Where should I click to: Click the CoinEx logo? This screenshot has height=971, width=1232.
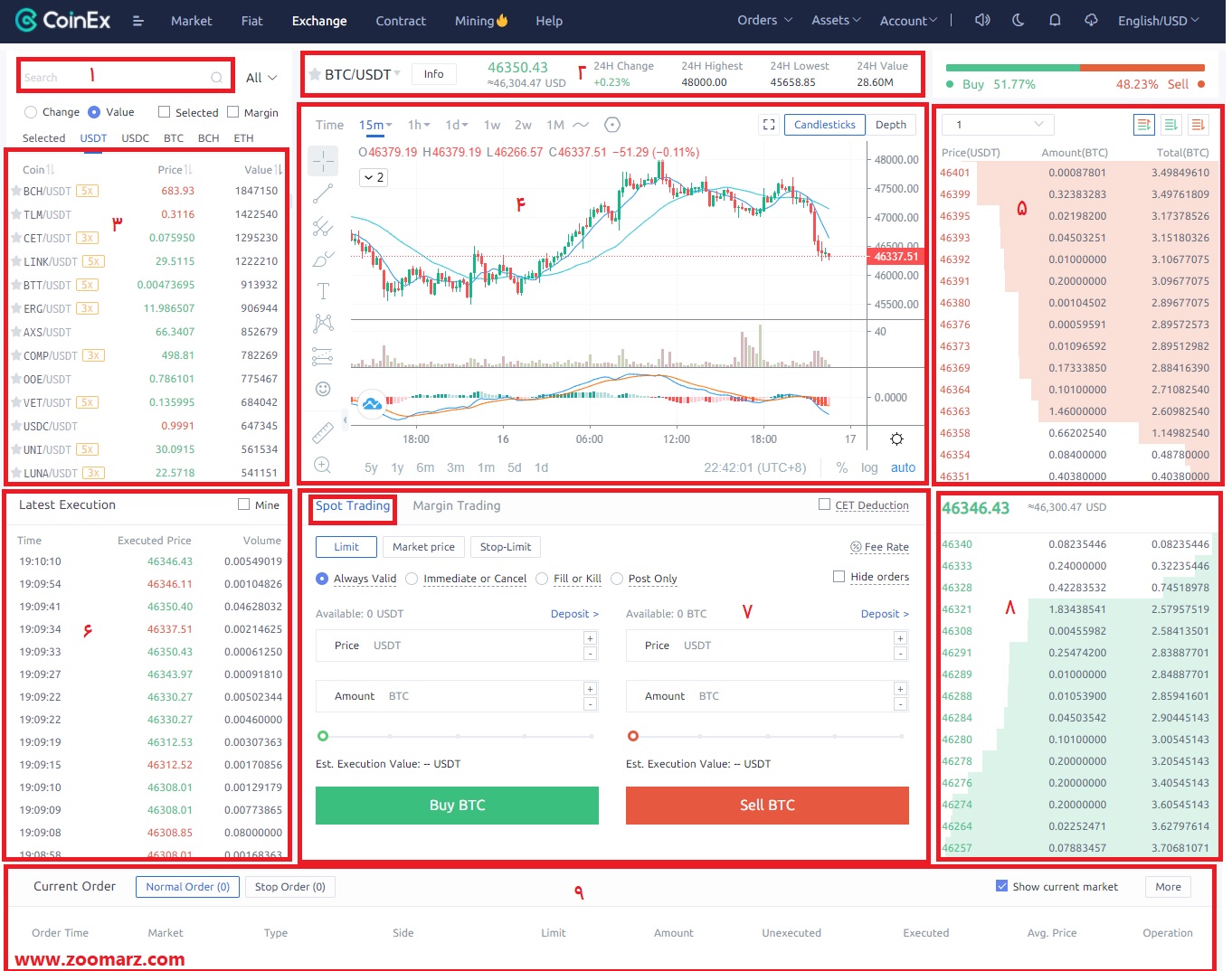(x=63, y=20)
